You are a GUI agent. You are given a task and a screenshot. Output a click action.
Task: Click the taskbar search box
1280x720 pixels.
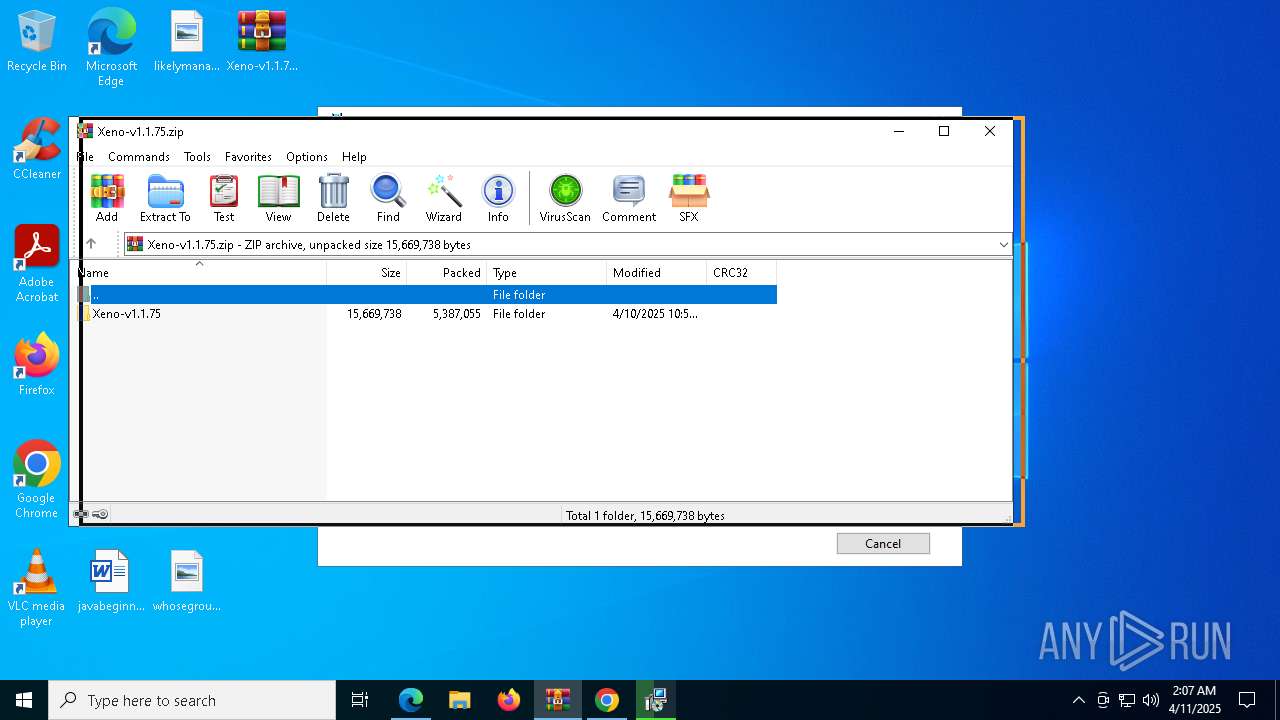tap(192, 700)
